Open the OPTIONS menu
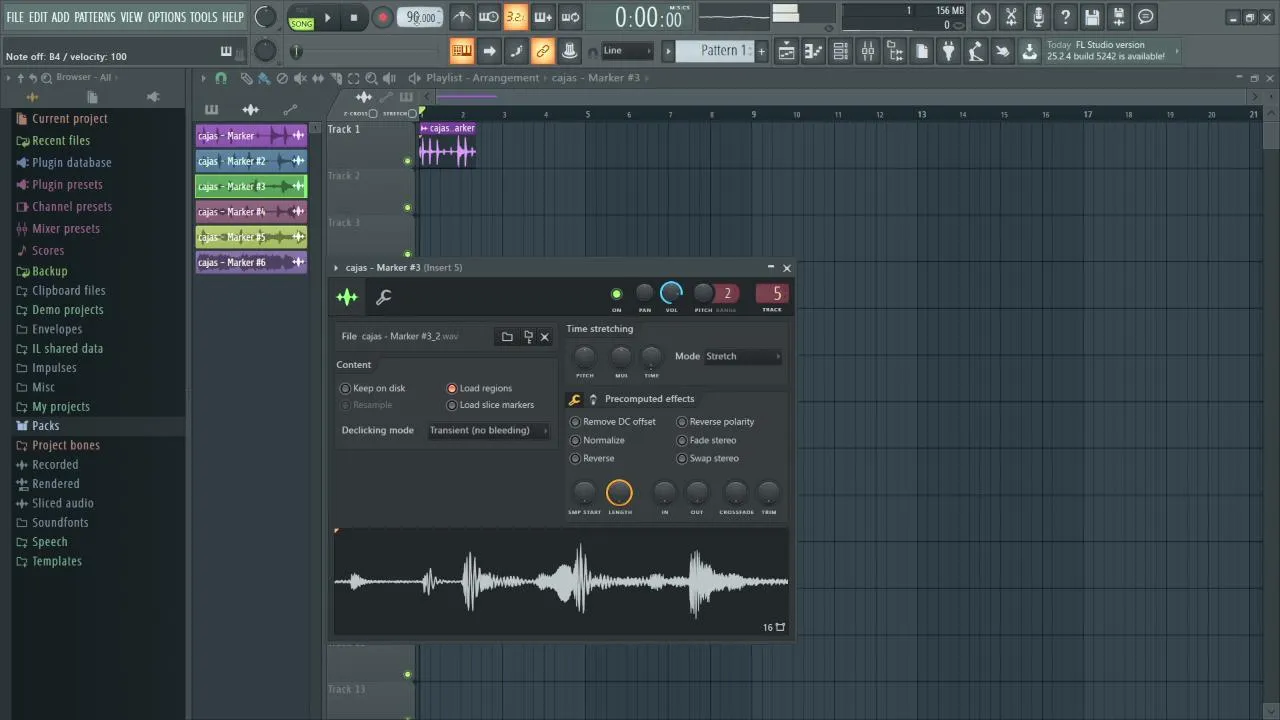The image size is (1280, 720). pyautogui.click(x=167, y=17)
